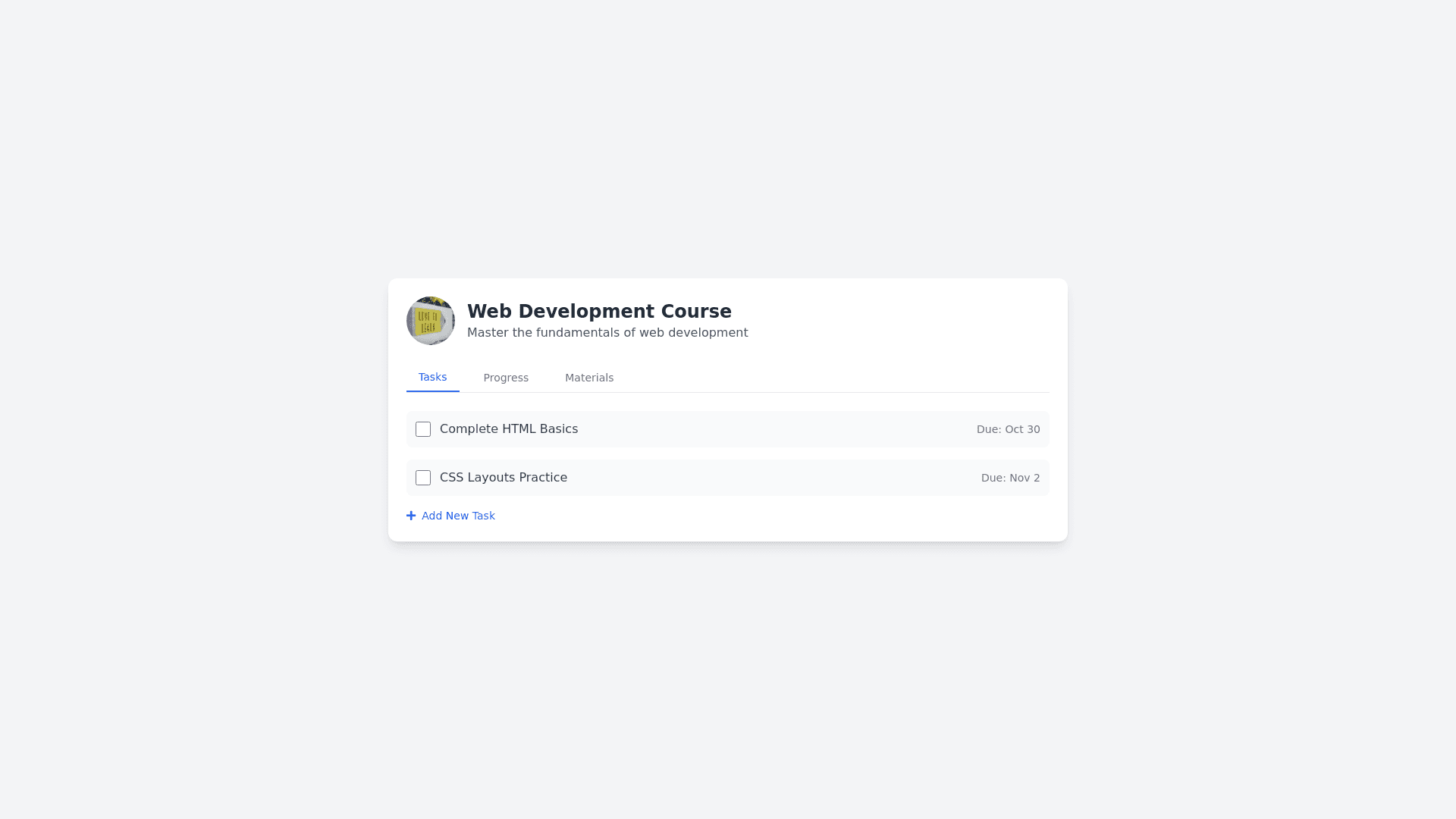Switch to the Tasks tab
Viewport: 1456px width, 819px height.
pyautogui.click(x=432, y=378)
